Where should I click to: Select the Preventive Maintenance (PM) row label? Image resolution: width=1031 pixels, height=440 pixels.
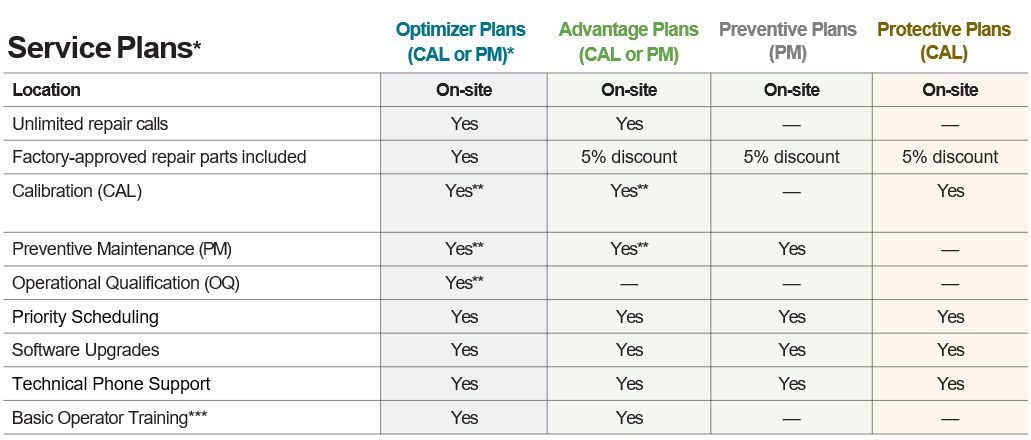[122, 249]
